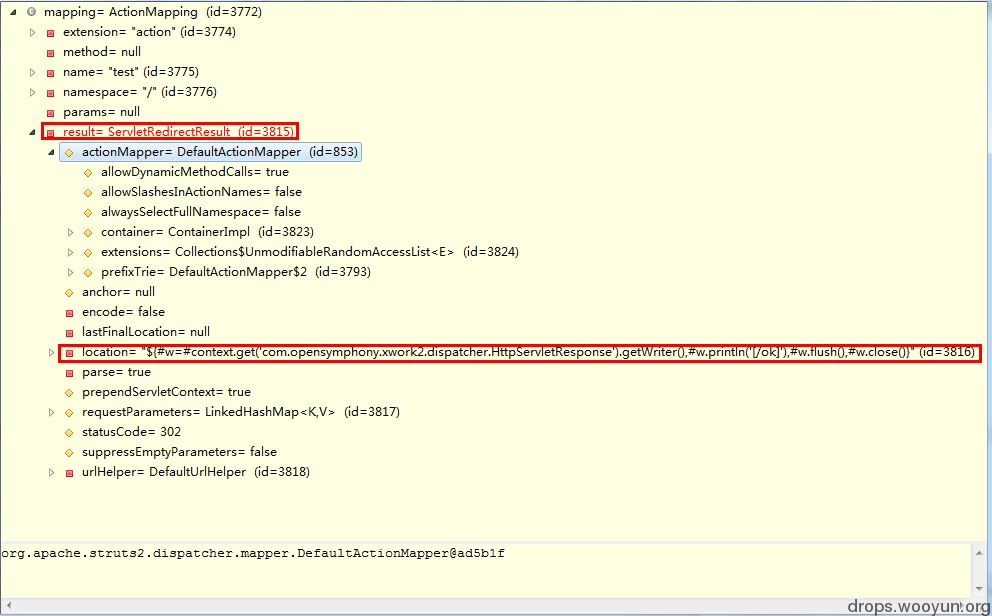Image resolution: width=992 pixels, height=616 pixels.
Task: Click the red field icon beside extension
Action: pyautogui.click(x=51, y=33)
